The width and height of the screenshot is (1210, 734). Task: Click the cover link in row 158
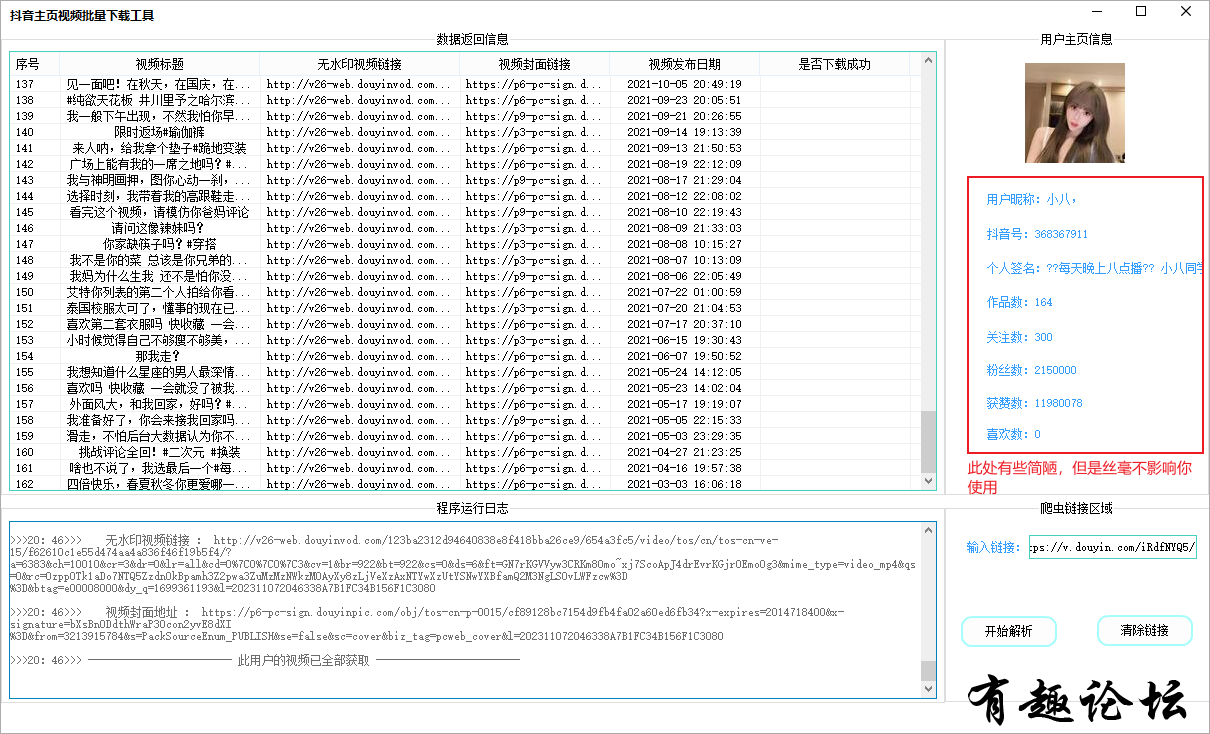(534, 420)
